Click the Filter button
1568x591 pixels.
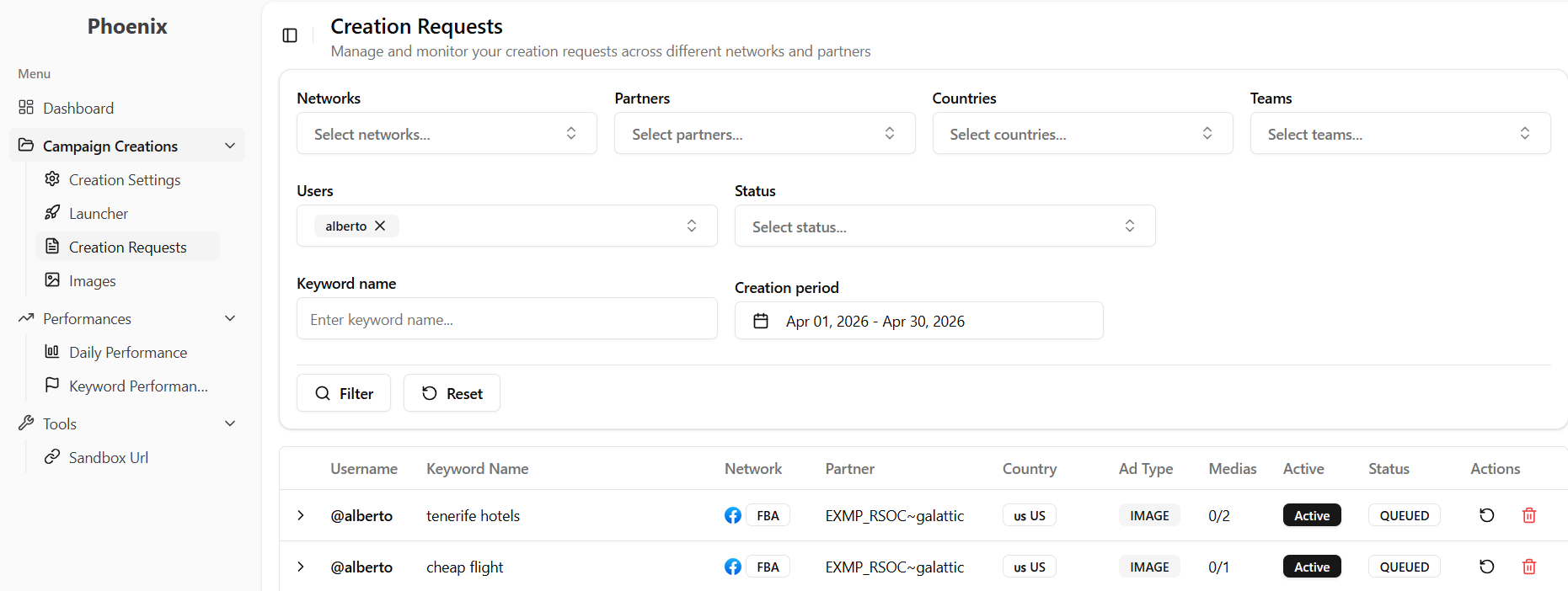coord(344,393)
